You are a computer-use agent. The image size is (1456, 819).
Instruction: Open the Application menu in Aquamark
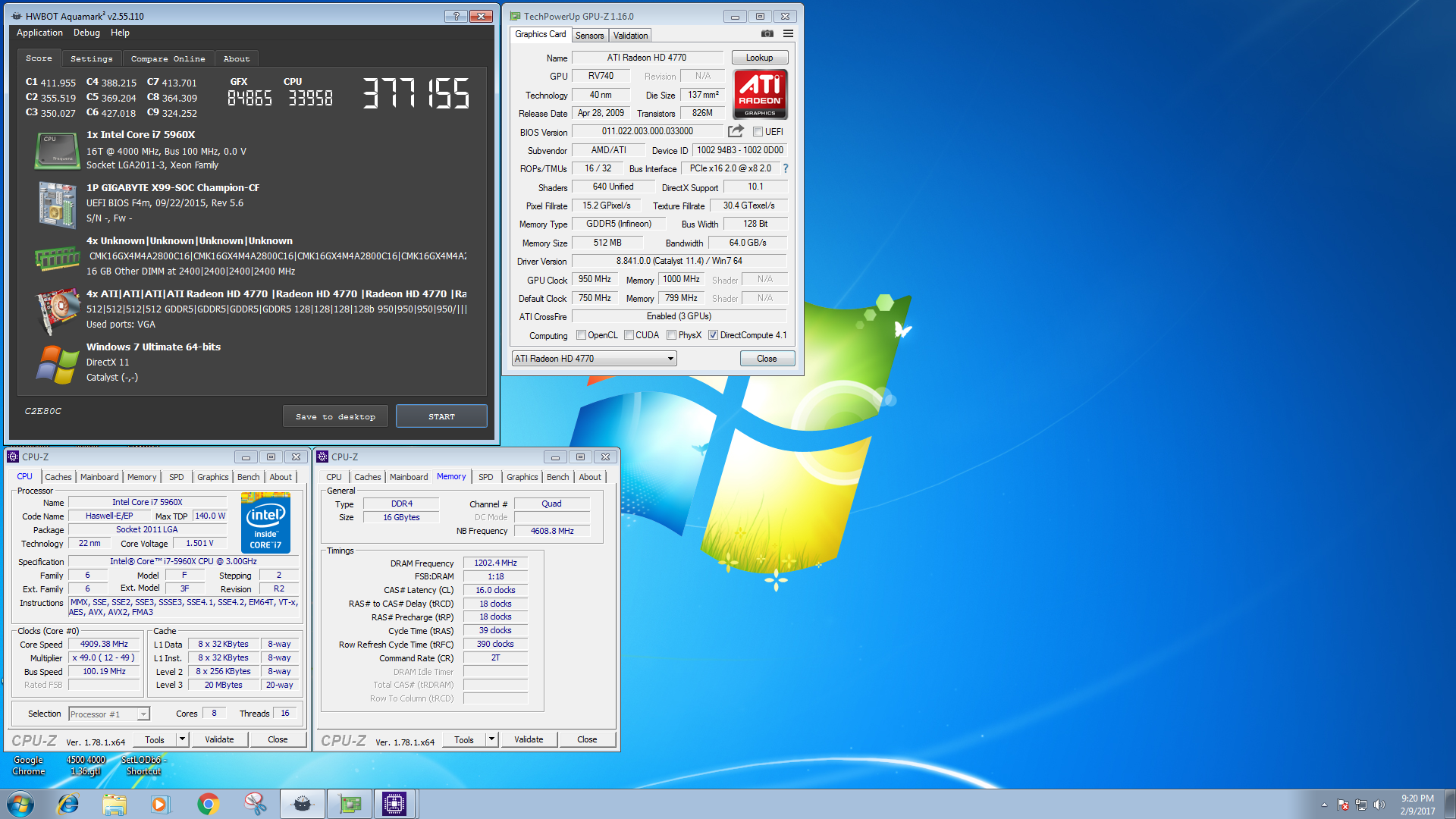[39, 33]
